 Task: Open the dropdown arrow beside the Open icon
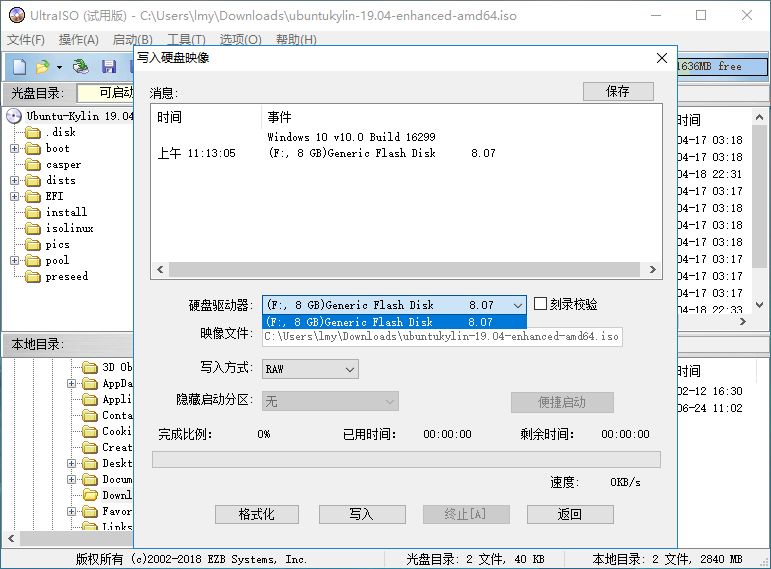point(59,67)
